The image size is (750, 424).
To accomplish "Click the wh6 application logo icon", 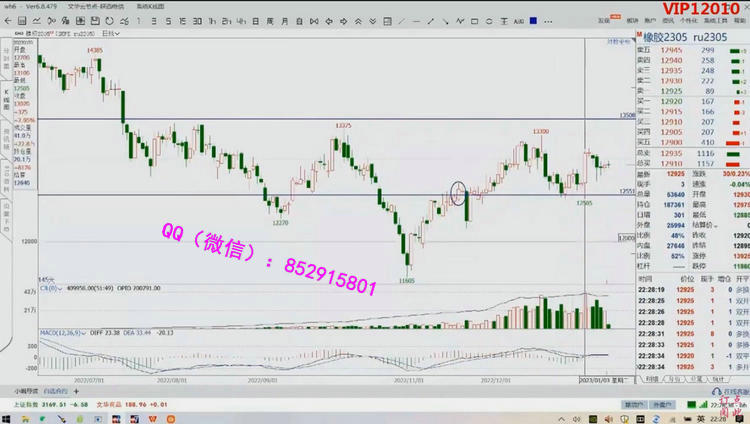I will pyautogui.click(x=10, y=5).
